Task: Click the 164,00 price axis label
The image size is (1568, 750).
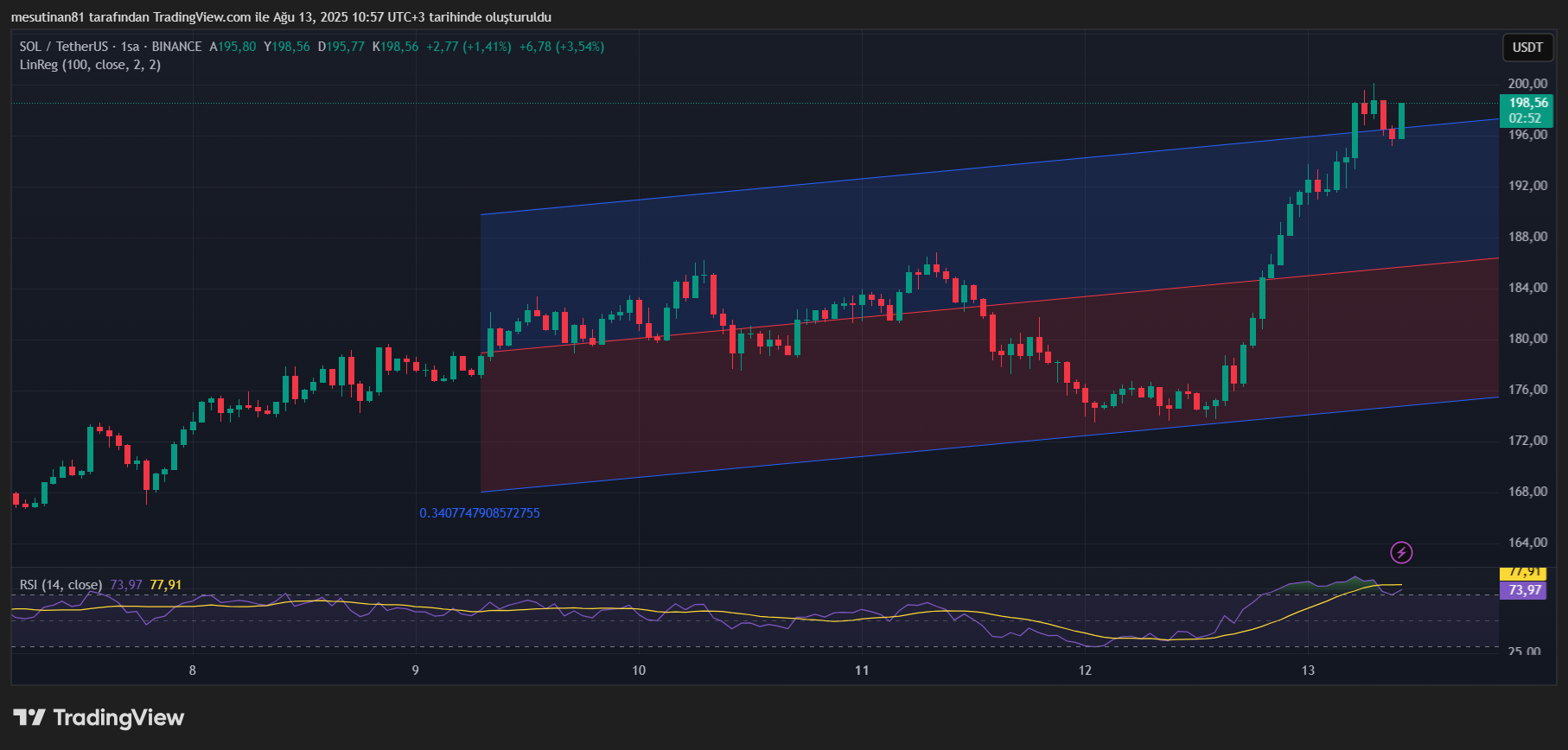Action: click(1527, 543)
